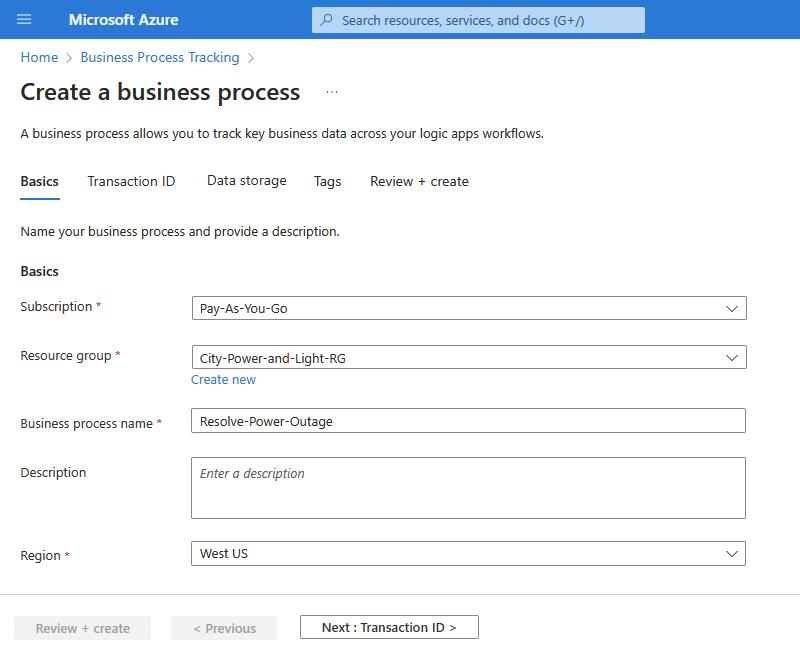Open the Review + create tab
800x660 pixels.
(x=419, y=181)
